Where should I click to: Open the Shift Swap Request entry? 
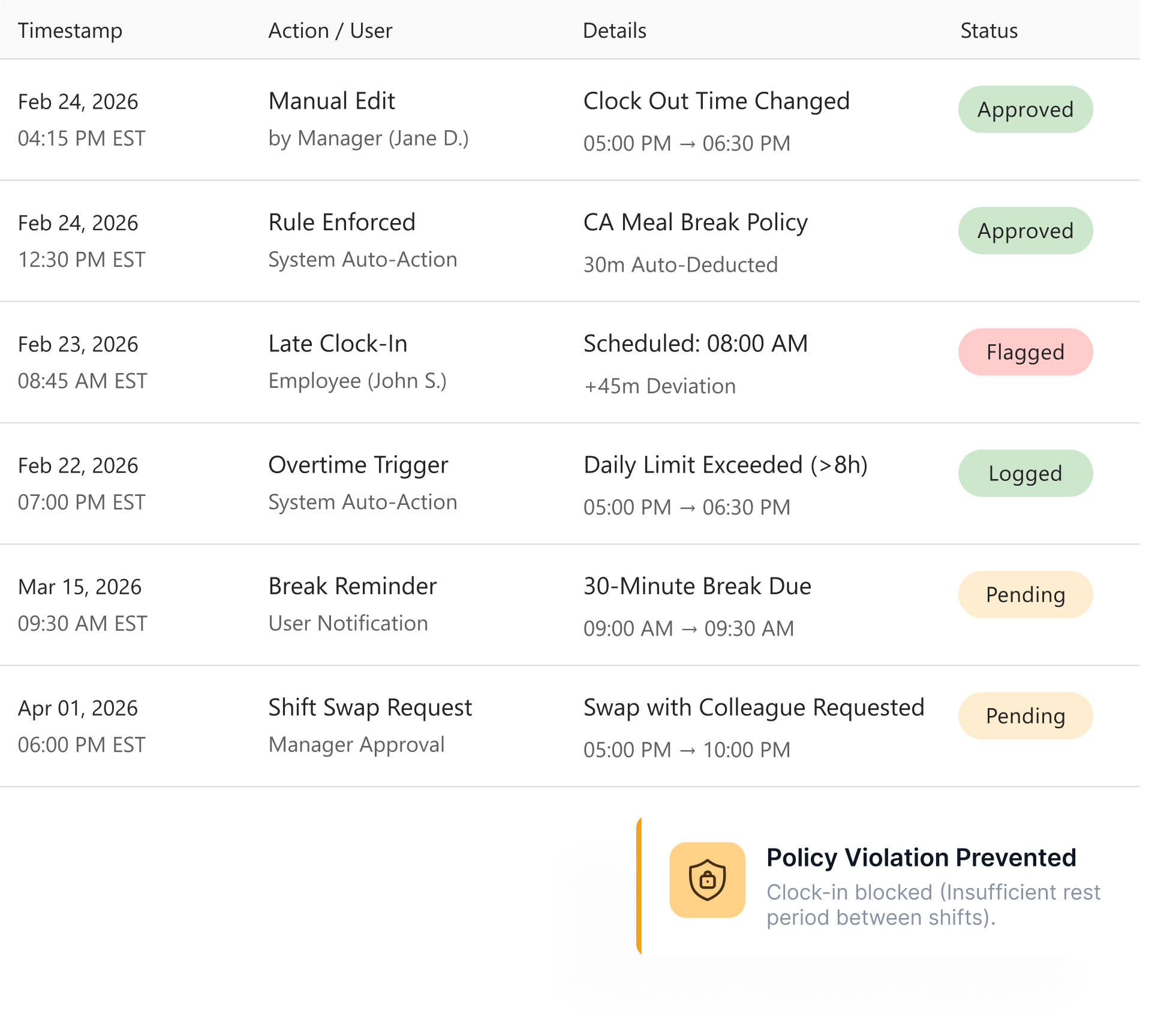pyautogui.click(x=370, y=708)
